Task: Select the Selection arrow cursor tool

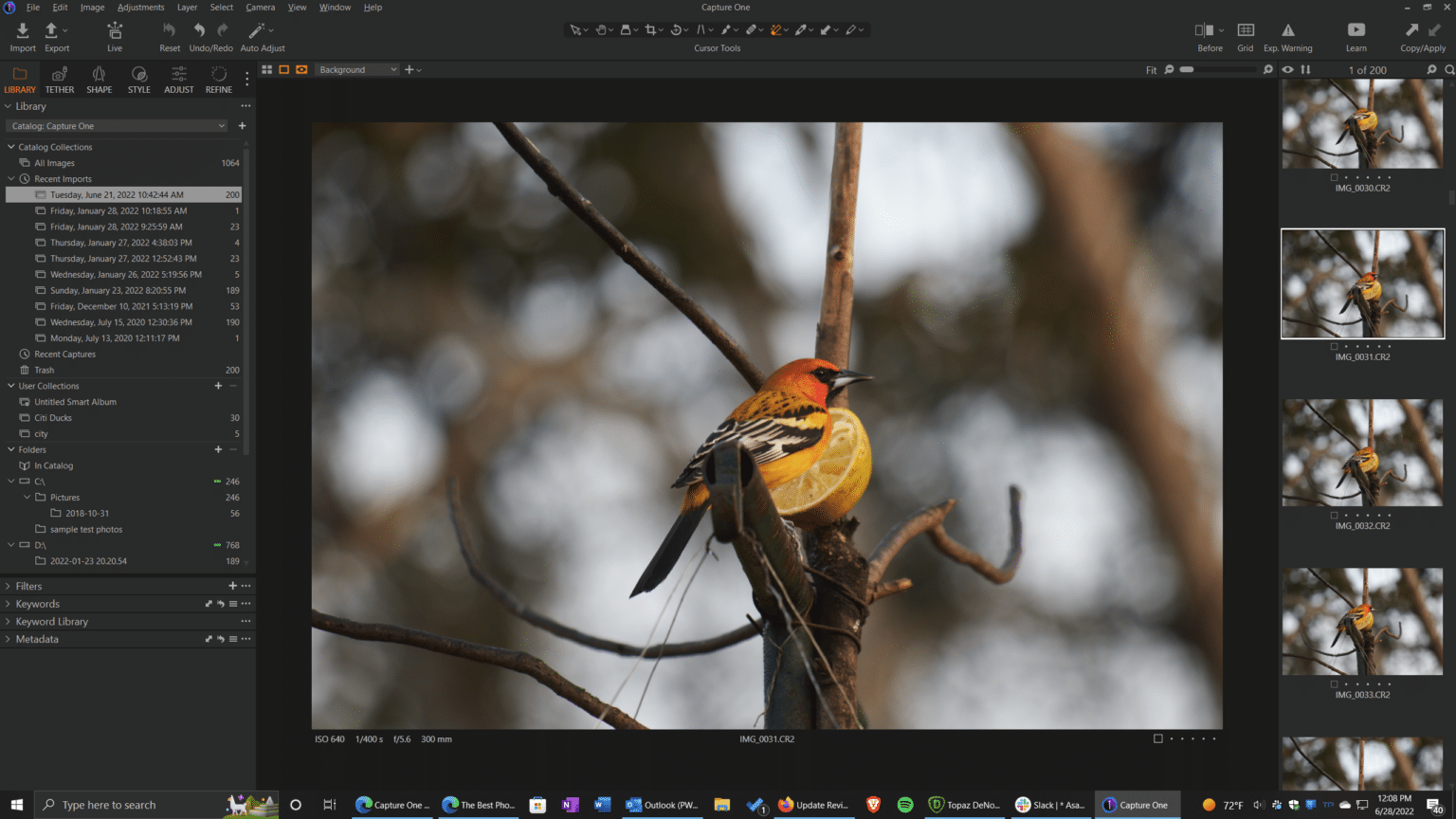Action: pos(576,29)
